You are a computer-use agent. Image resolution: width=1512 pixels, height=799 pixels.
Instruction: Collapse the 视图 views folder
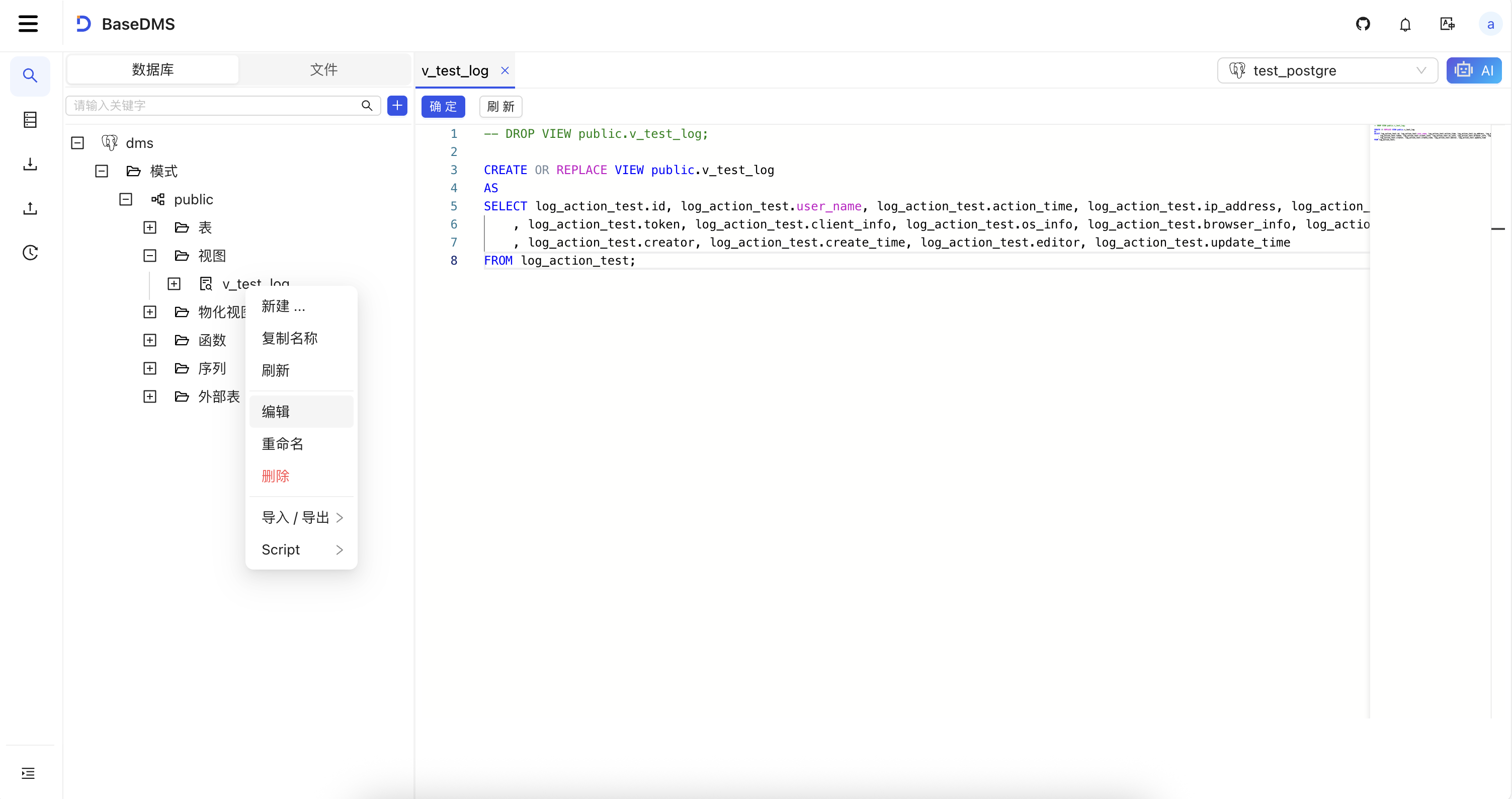[150, 256]
